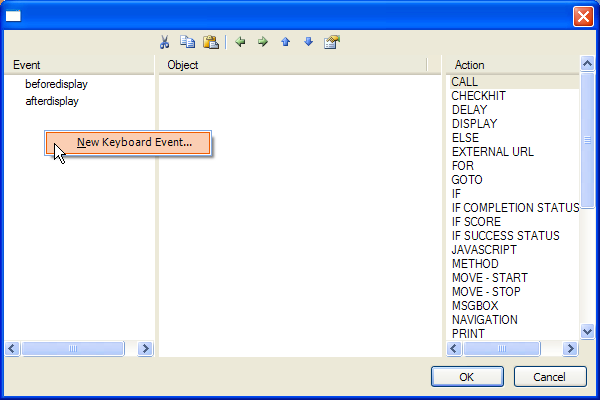Select the JAVASCRIPT action

click(x=484, y=250)
